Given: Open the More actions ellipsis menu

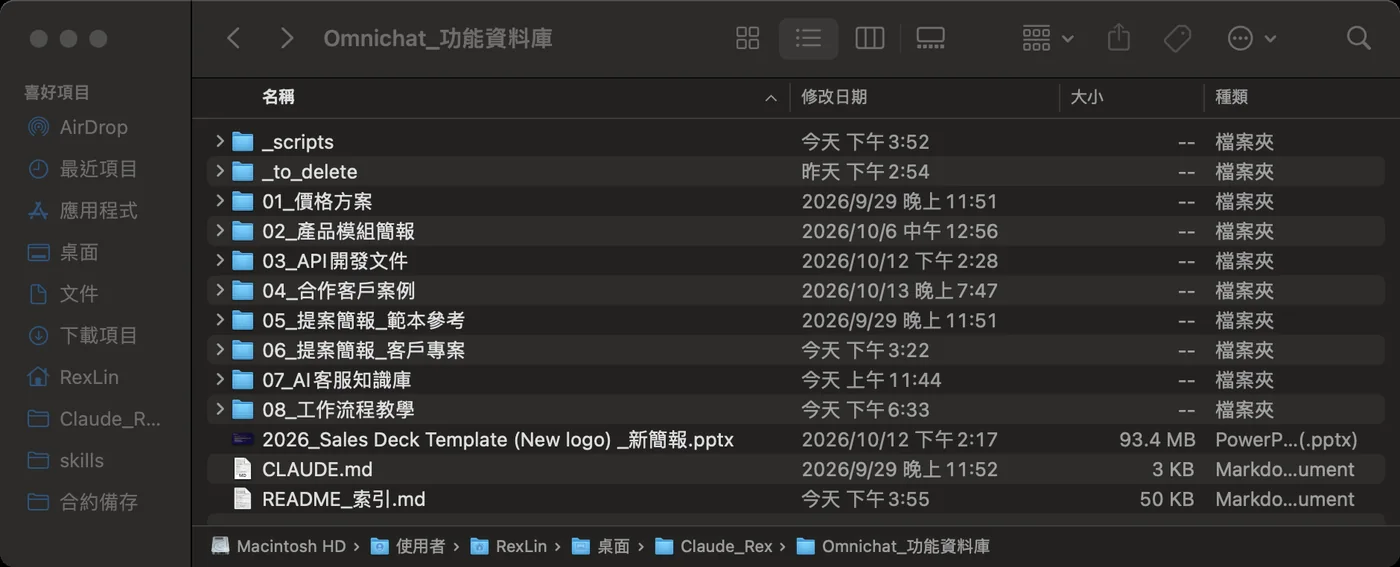Looking at the screenshot, I should tap(1251, 38).
